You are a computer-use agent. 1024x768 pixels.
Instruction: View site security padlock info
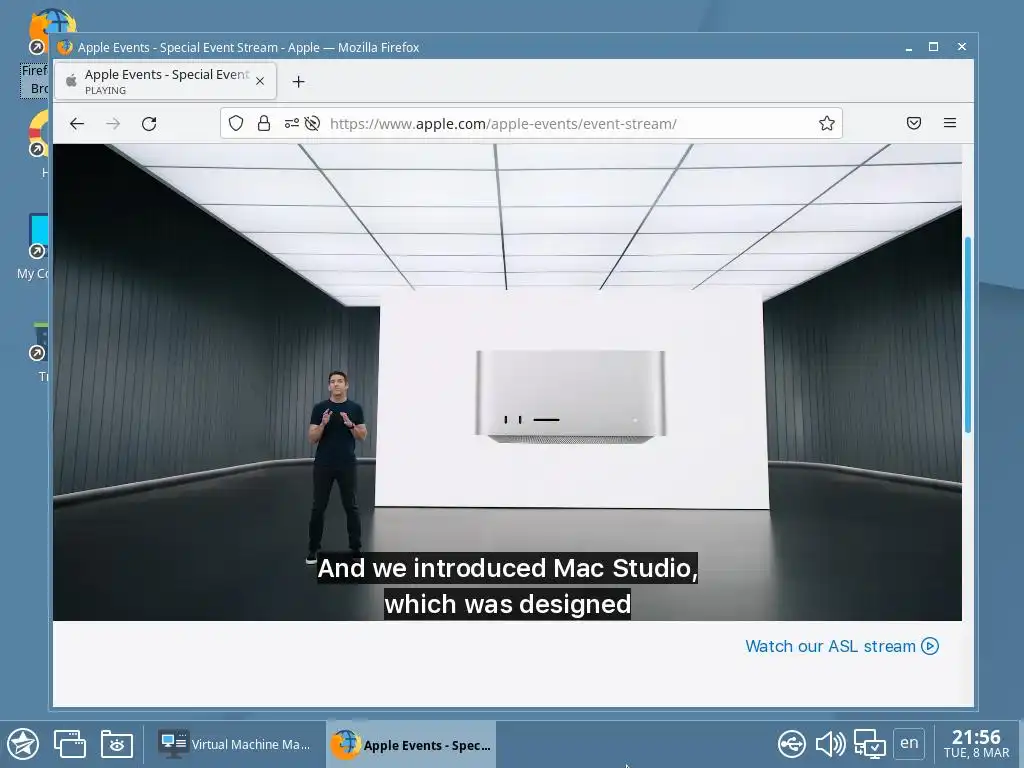[x=264, y=123]
